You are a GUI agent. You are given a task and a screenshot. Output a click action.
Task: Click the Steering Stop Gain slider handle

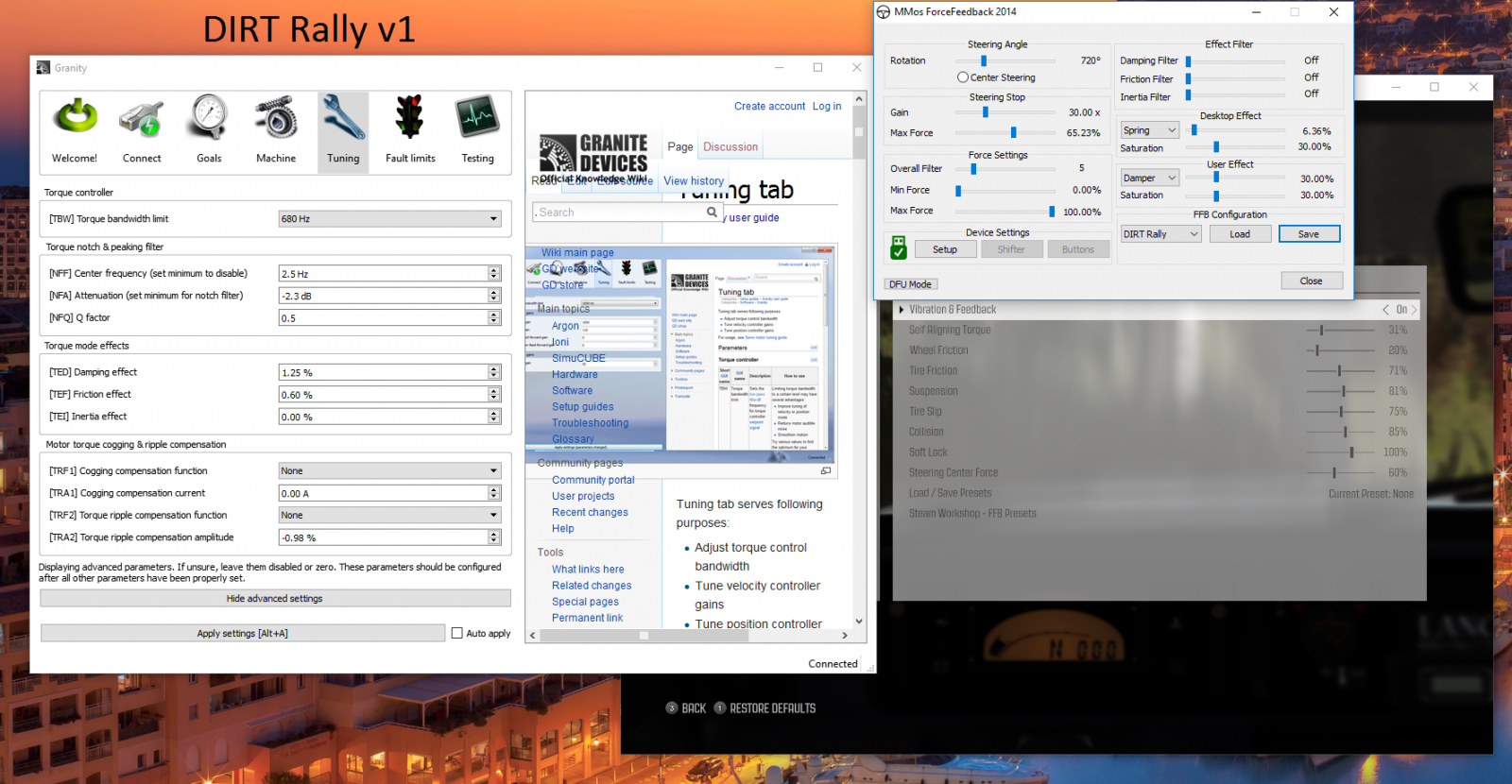(x=986, y=112)
